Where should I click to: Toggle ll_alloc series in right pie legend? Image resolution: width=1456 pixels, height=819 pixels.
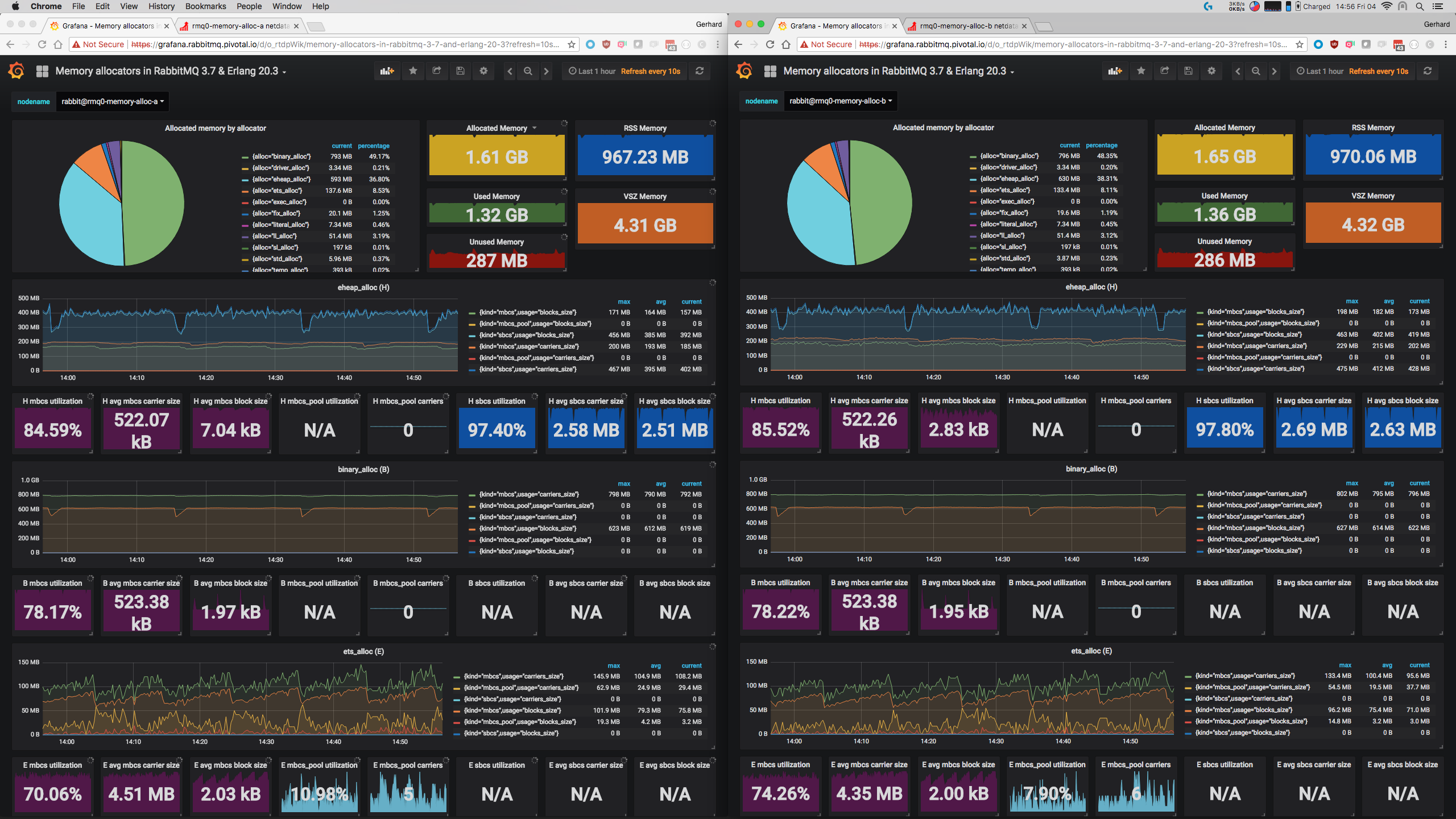click(1002, 235)
